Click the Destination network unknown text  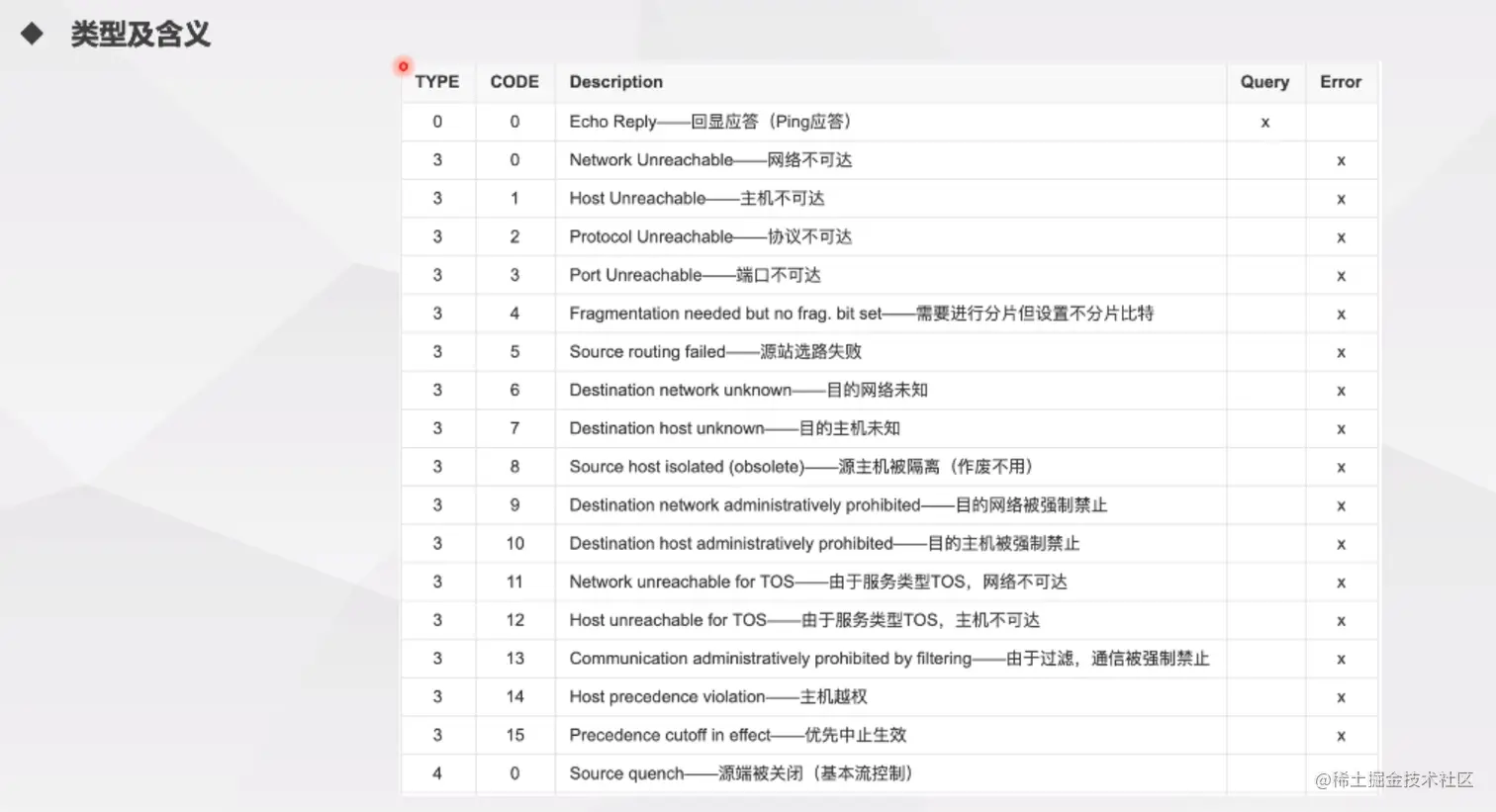748,390
